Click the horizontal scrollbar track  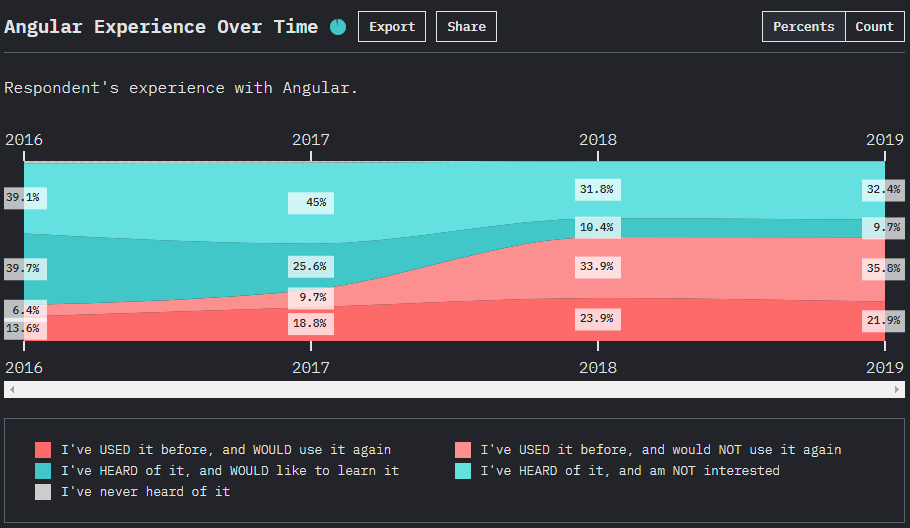point(454,389)
